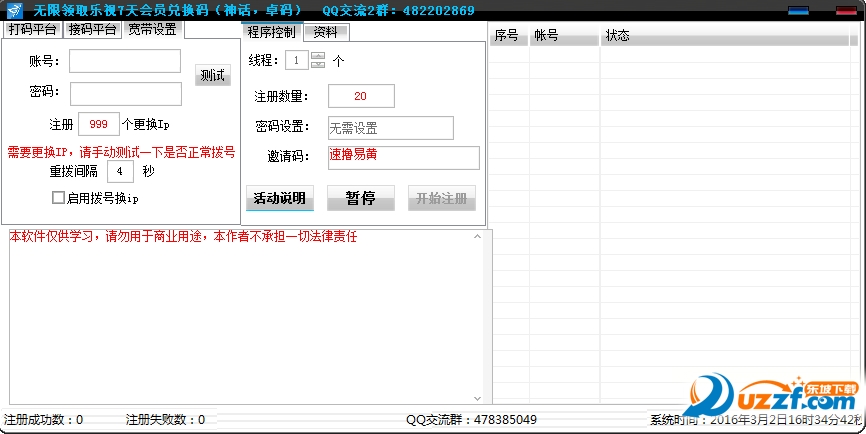This screenshot has height=434, width=866.
Task: Click the red warning about 更换IP
Action: (122, 152)
